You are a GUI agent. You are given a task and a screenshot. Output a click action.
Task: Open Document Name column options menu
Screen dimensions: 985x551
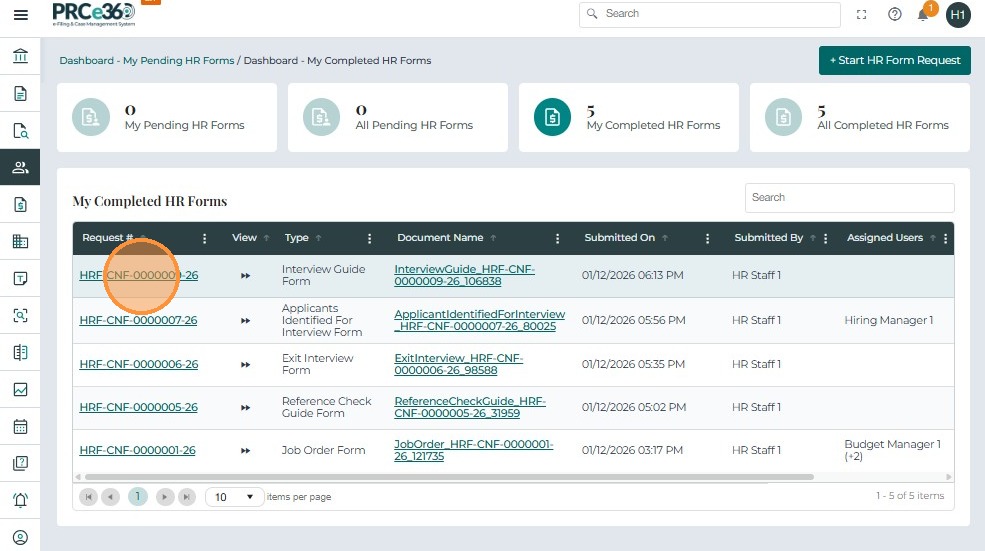558,239
